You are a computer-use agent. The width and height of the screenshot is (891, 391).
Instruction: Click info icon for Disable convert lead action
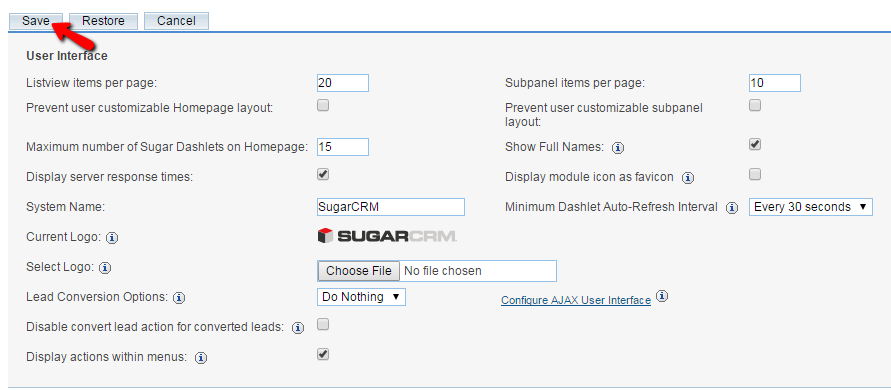298,328
